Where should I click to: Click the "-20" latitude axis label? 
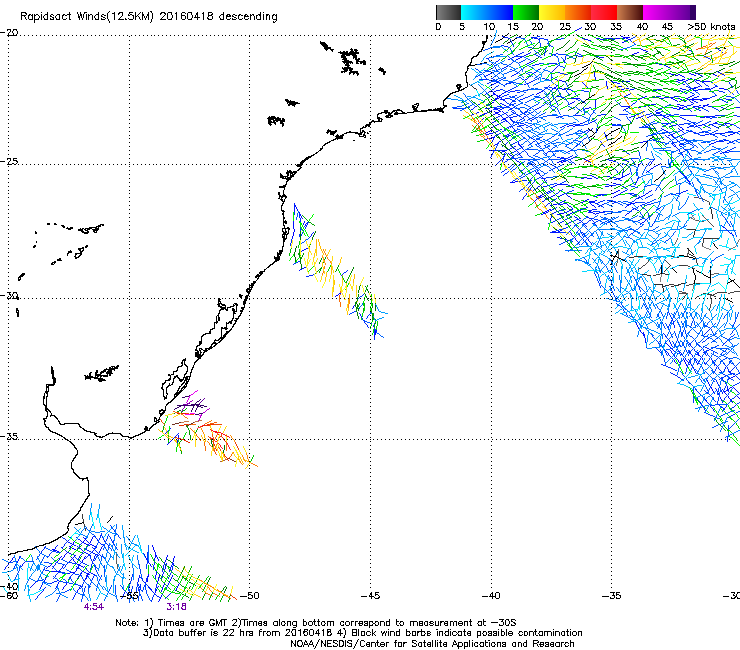coord(9,33)
